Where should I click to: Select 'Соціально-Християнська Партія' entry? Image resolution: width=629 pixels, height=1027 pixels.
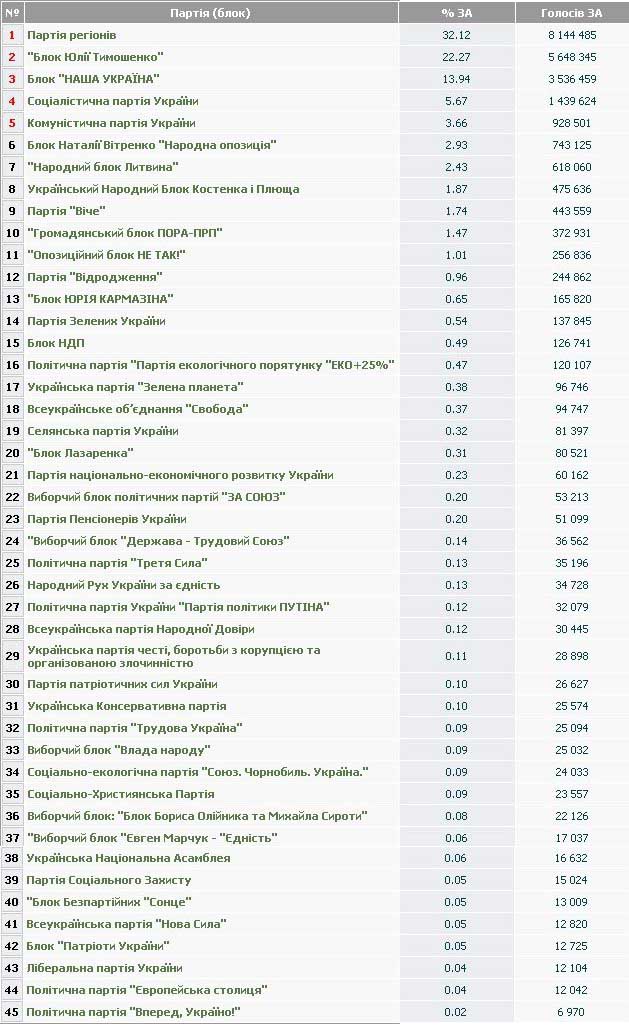pos(121,794)
